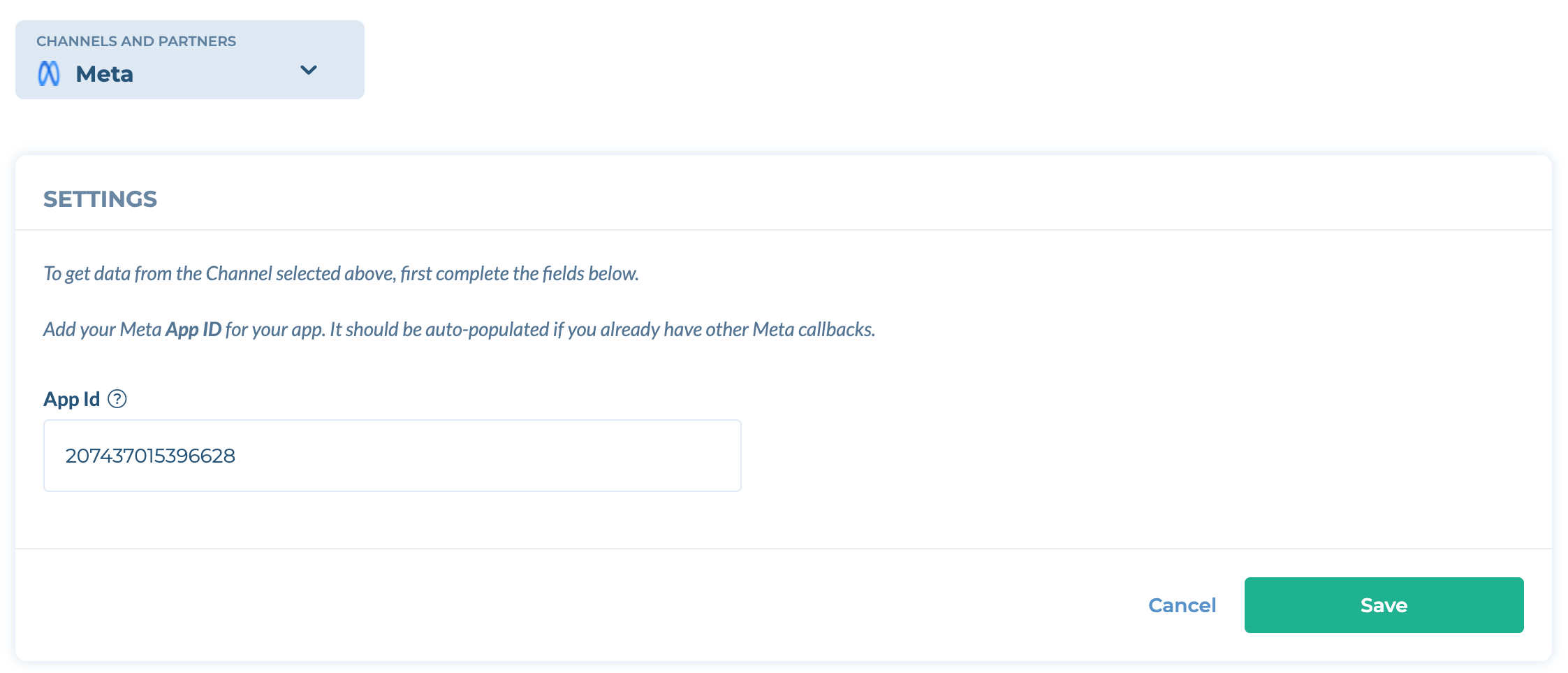Open the App Id help tooltip icon
Viewport: 1568px width, 673px height.
point(117,399)
